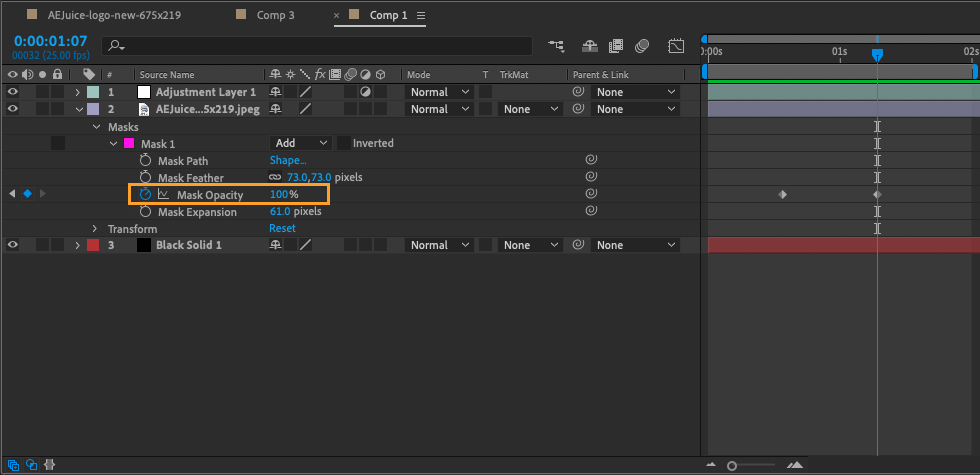Expand the Transform property group

pyautogui.click(x=96, y=229)
